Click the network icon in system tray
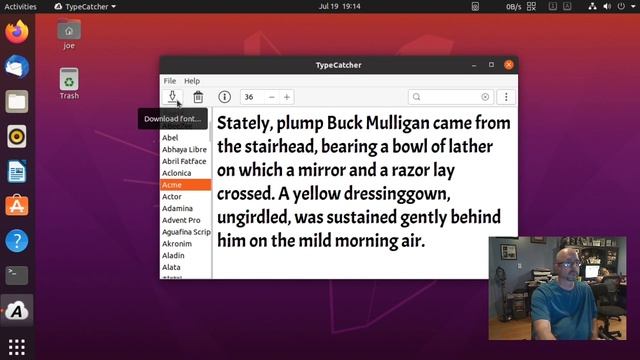Screen dimensions: 640x360 coord(592,7)
